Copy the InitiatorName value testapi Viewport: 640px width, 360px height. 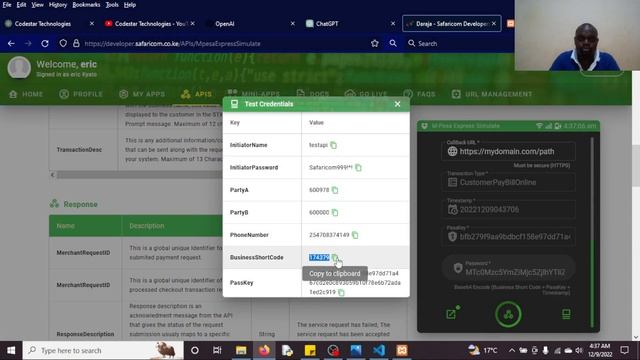[x=333, y=145]
